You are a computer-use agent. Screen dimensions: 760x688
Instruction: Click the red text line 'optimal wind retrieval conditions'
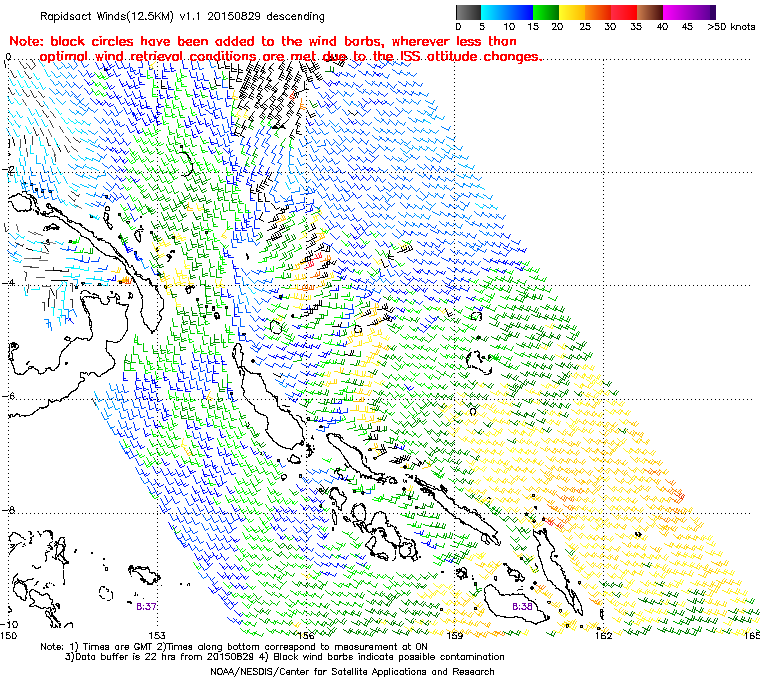point(290,56)
